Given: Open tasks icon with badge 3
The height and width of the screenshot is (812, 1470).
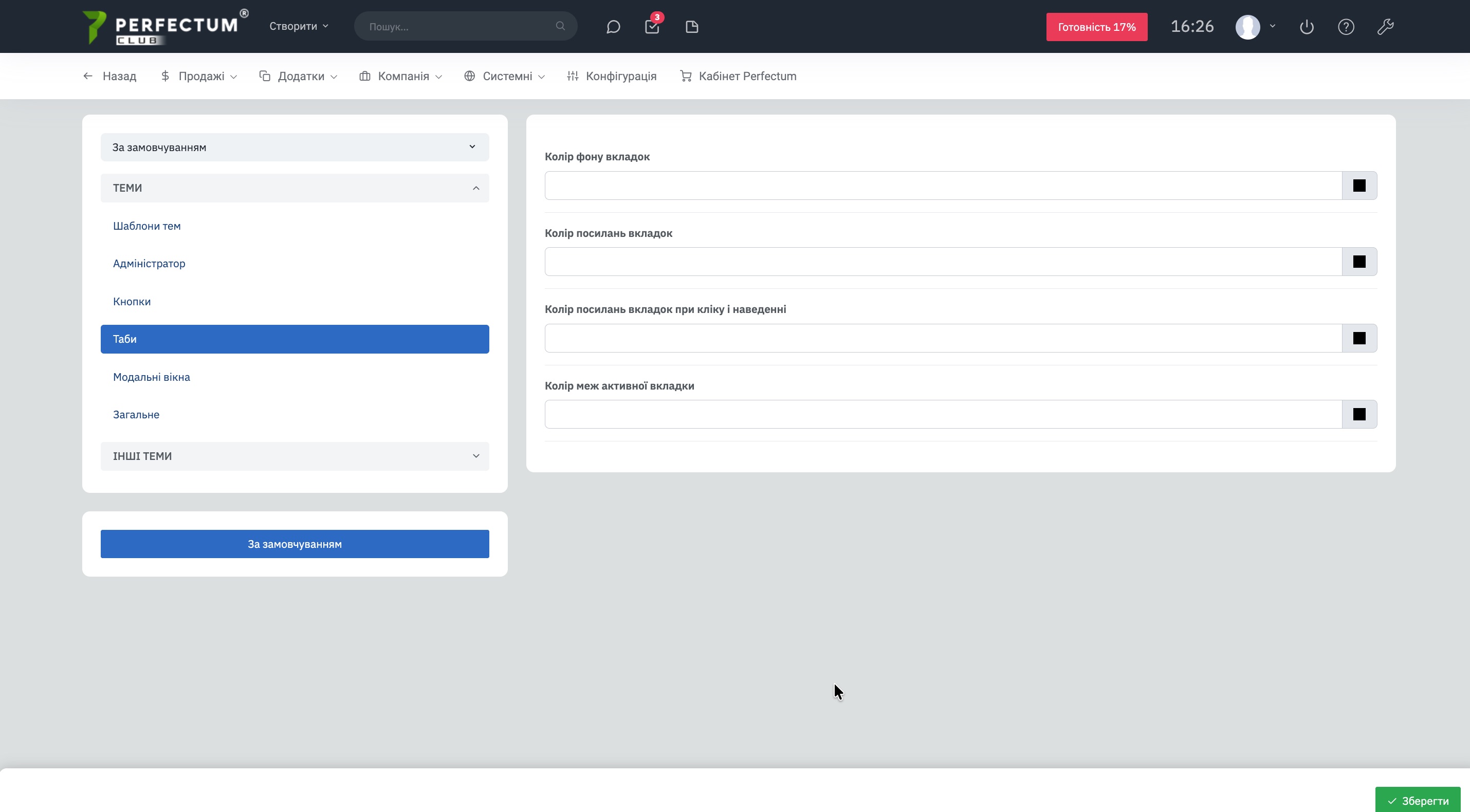Looking at the screenshot, I should pos(652,27).
